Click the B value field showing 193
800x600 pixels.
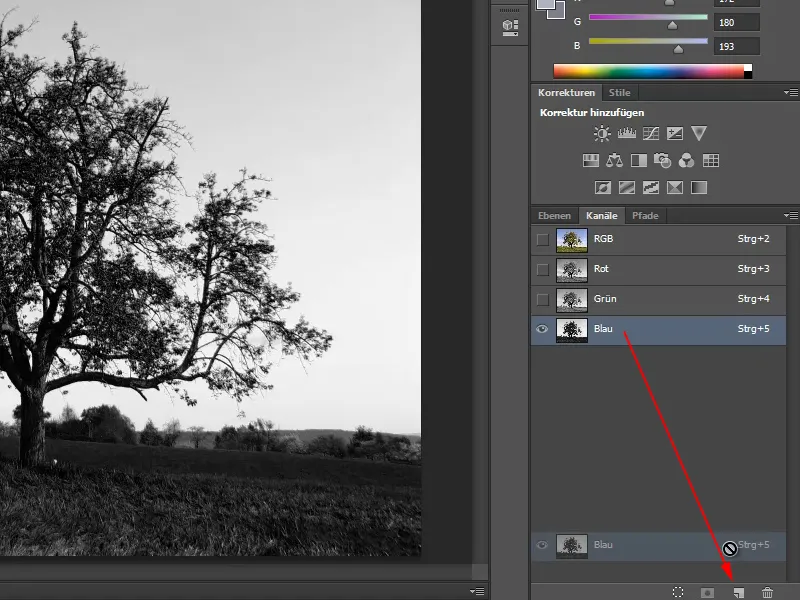(736, 46)
